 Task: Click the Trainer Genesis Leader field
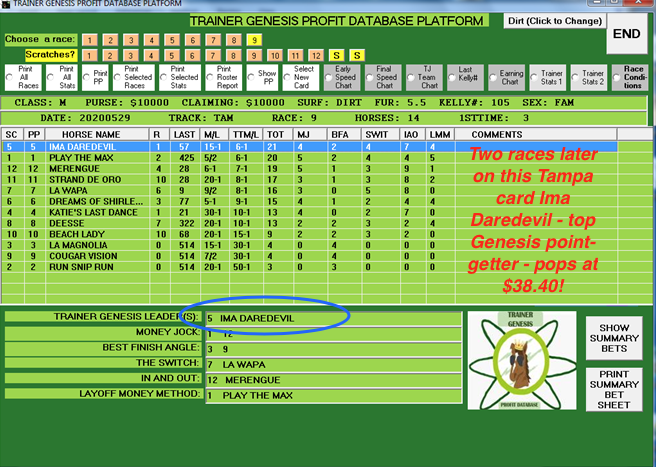point(334,318)
